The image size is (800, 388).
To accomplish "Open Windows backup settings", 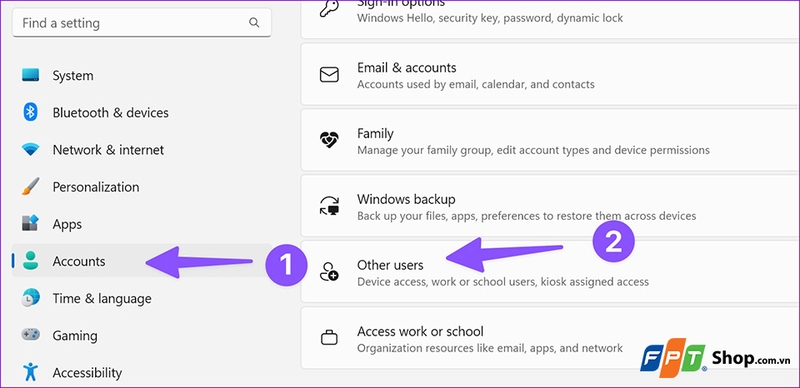I will [551, 206].
